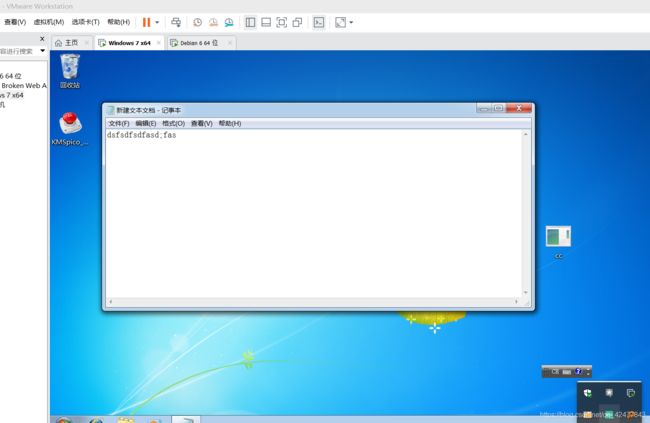Click the white notification tray icon

609,393
